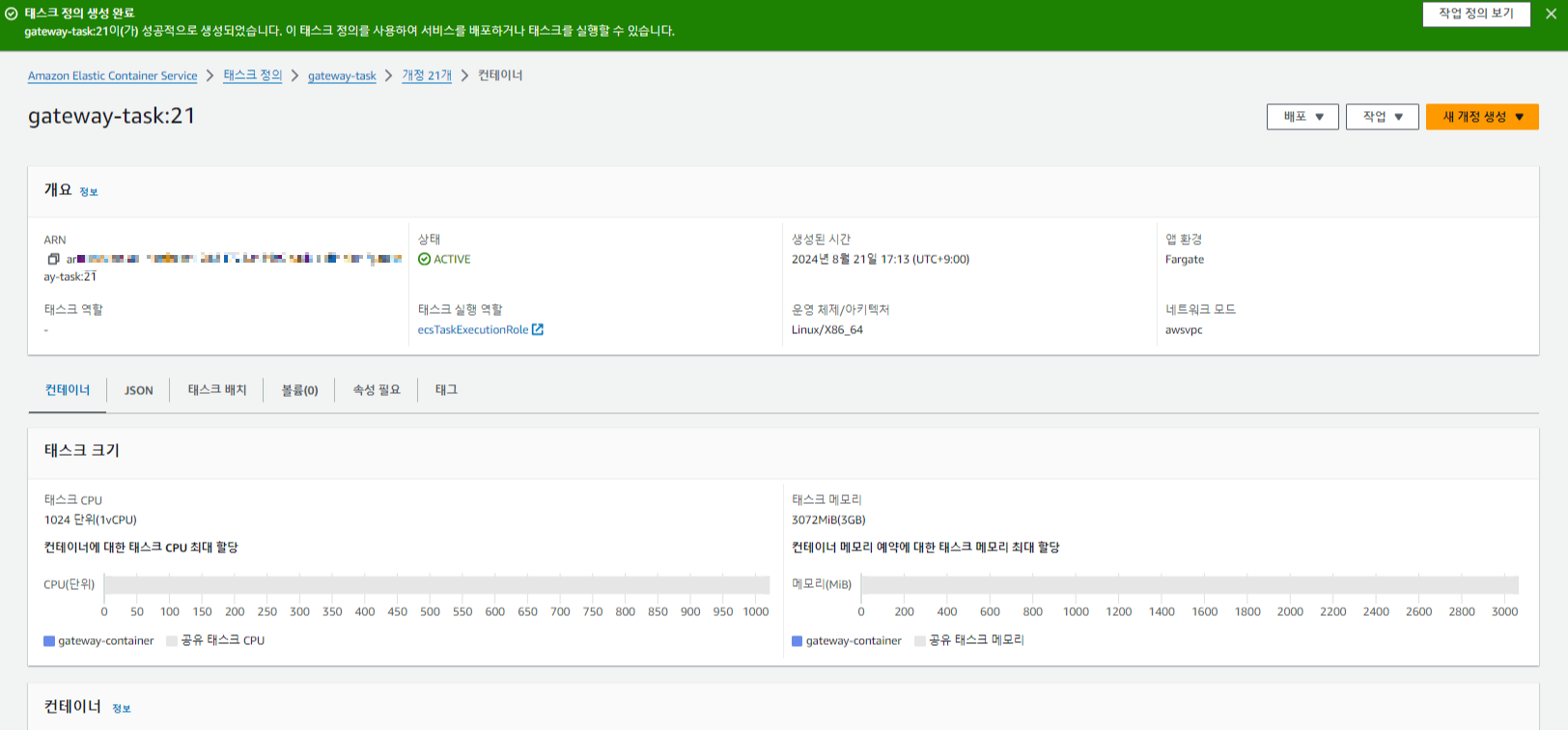The image size is (1568, 730).
Task: Click the 작업 정의 보기 button
Action: click(x=1476, y=14)
